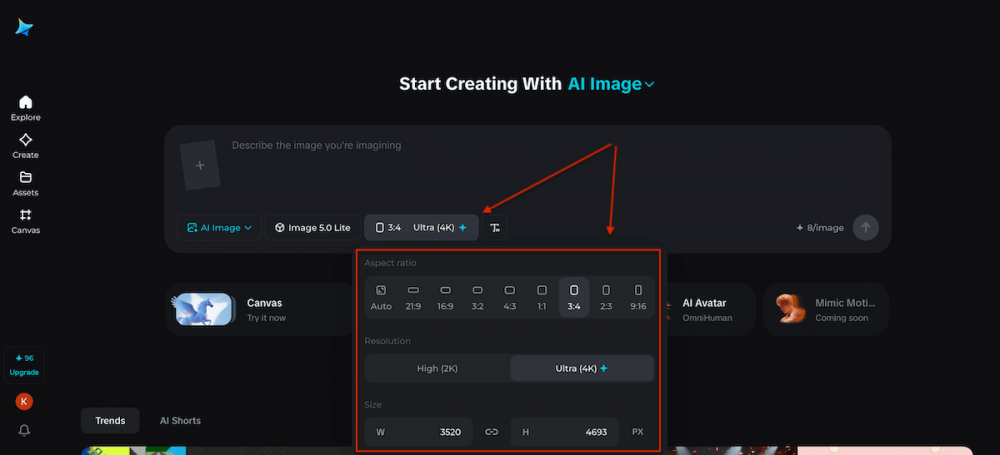The width and height of the screenshot is (1000, 455).
Task: Click the height H size field
Action: tap(564, 432)
